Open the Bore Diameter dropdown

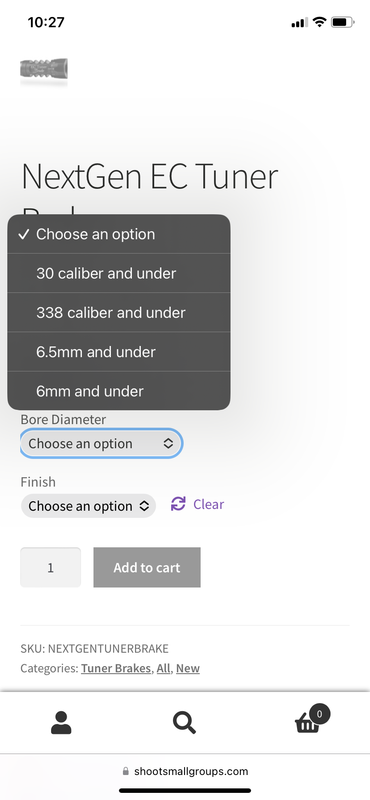(101, 443)
